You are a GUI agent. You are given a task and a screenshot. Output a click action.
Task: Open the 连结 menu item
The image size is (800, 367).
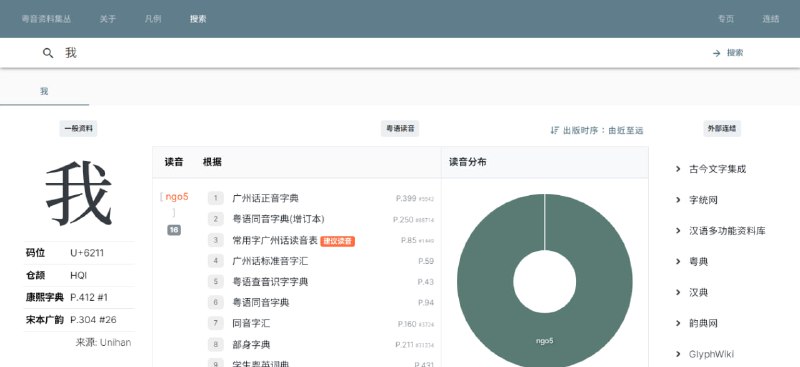pyautogui.click(x=771, y=19)
